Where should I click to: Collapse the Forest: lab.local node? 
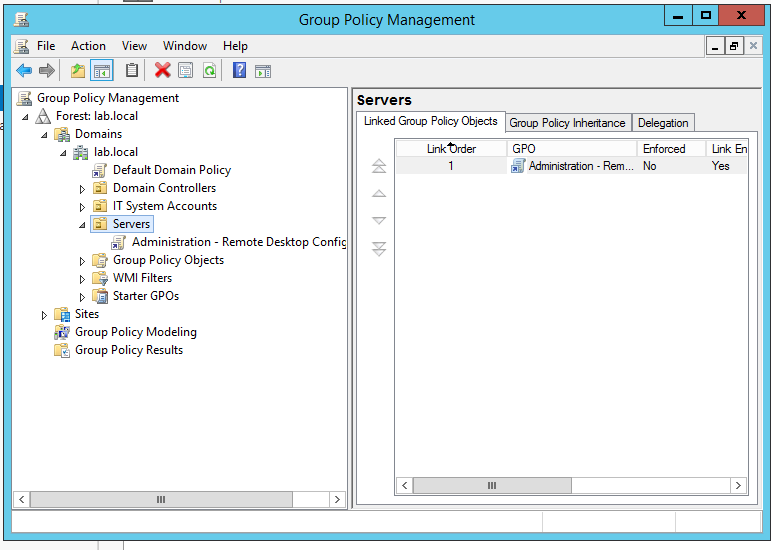click(x=25, y=117)
